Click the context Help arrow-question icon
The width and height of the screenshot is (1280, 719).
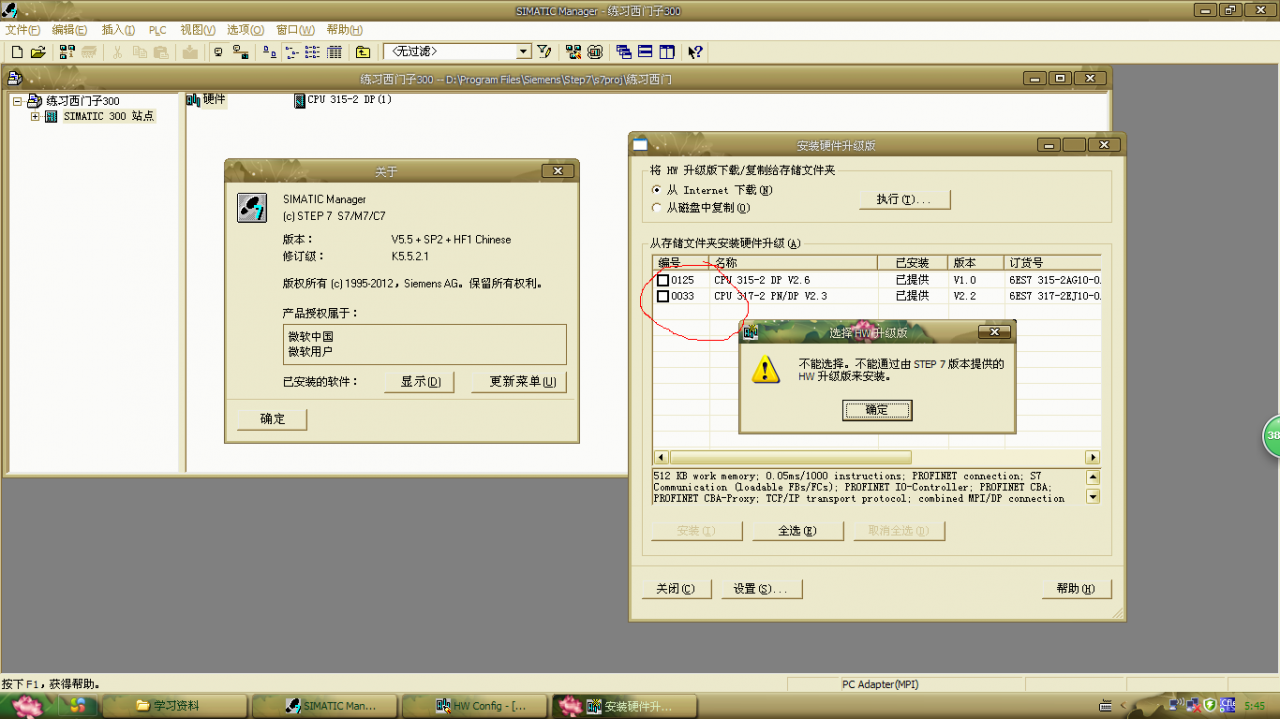click(696, 52)
